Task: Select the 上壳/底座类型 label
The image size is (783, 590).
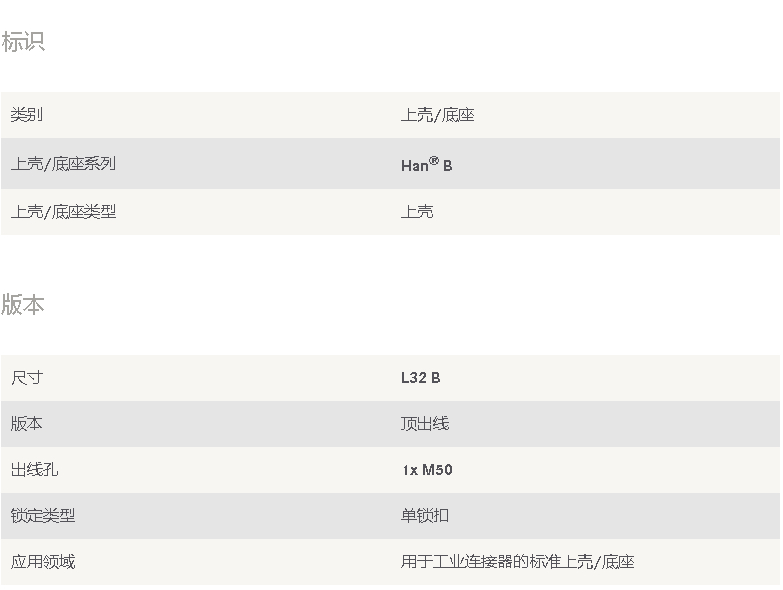Action: [63, 212]
